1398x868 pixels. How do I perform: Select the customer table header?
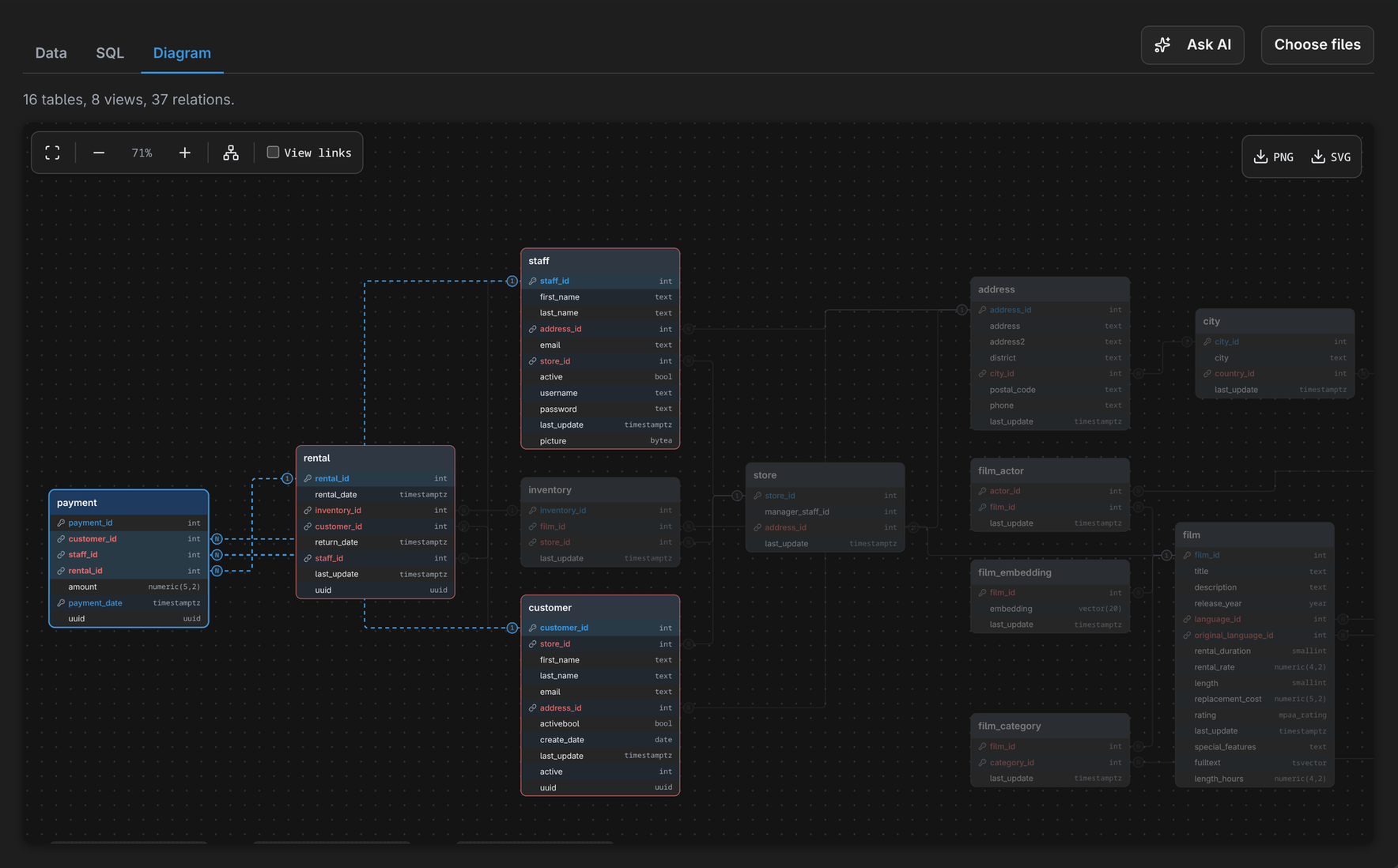coord(600,608)
